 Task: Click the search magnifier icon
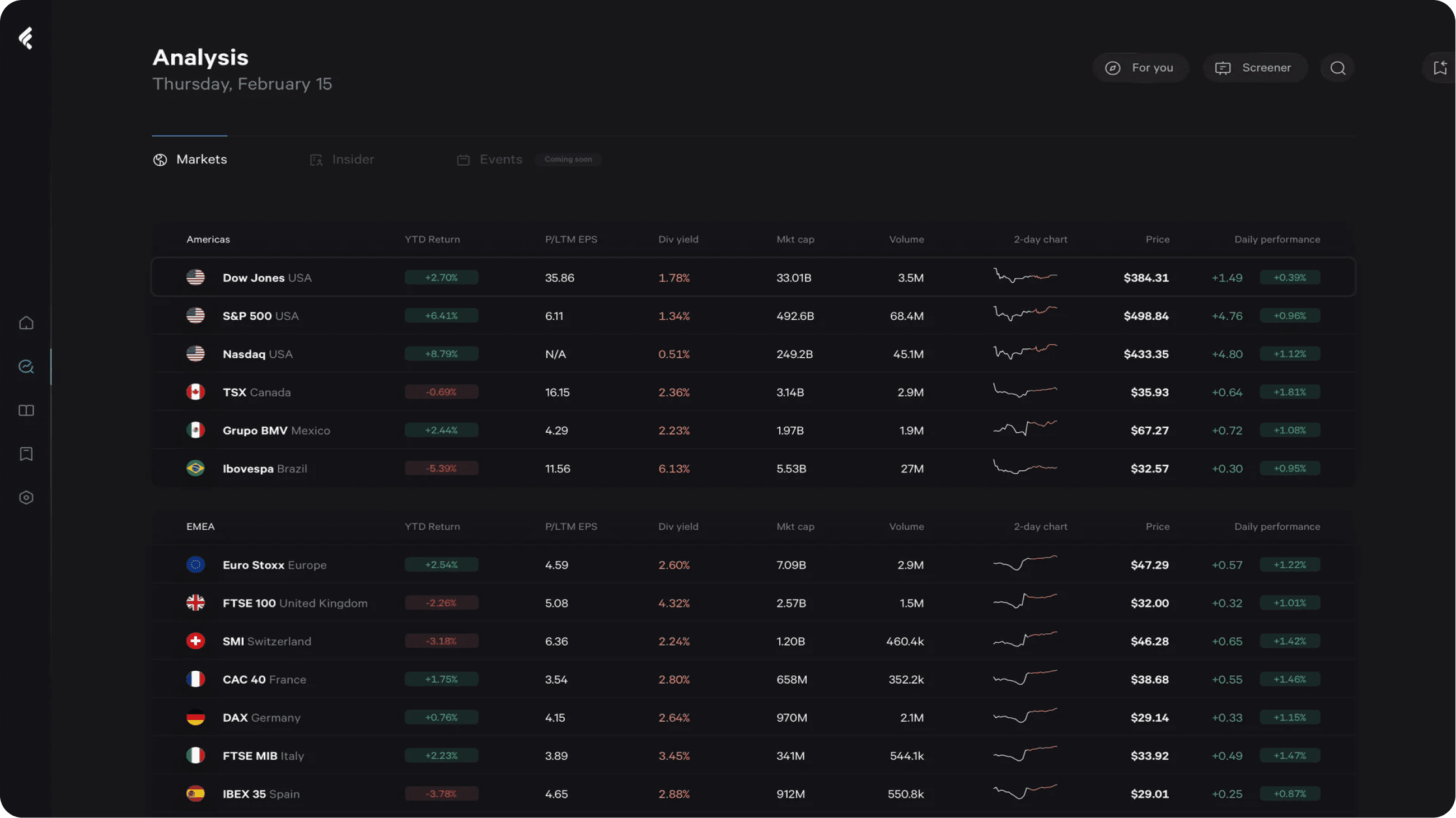[x=1337, y=68]
